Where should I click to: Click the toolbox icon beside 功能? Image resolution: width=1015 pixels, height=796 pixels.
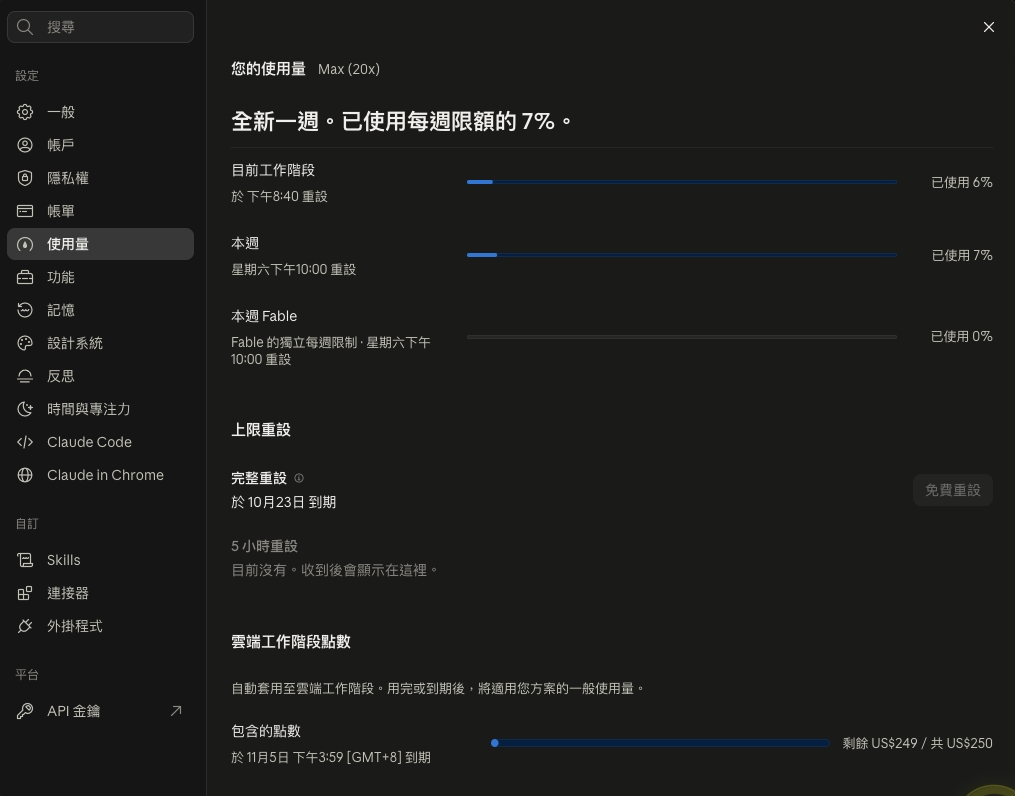(x=25, y=277)
